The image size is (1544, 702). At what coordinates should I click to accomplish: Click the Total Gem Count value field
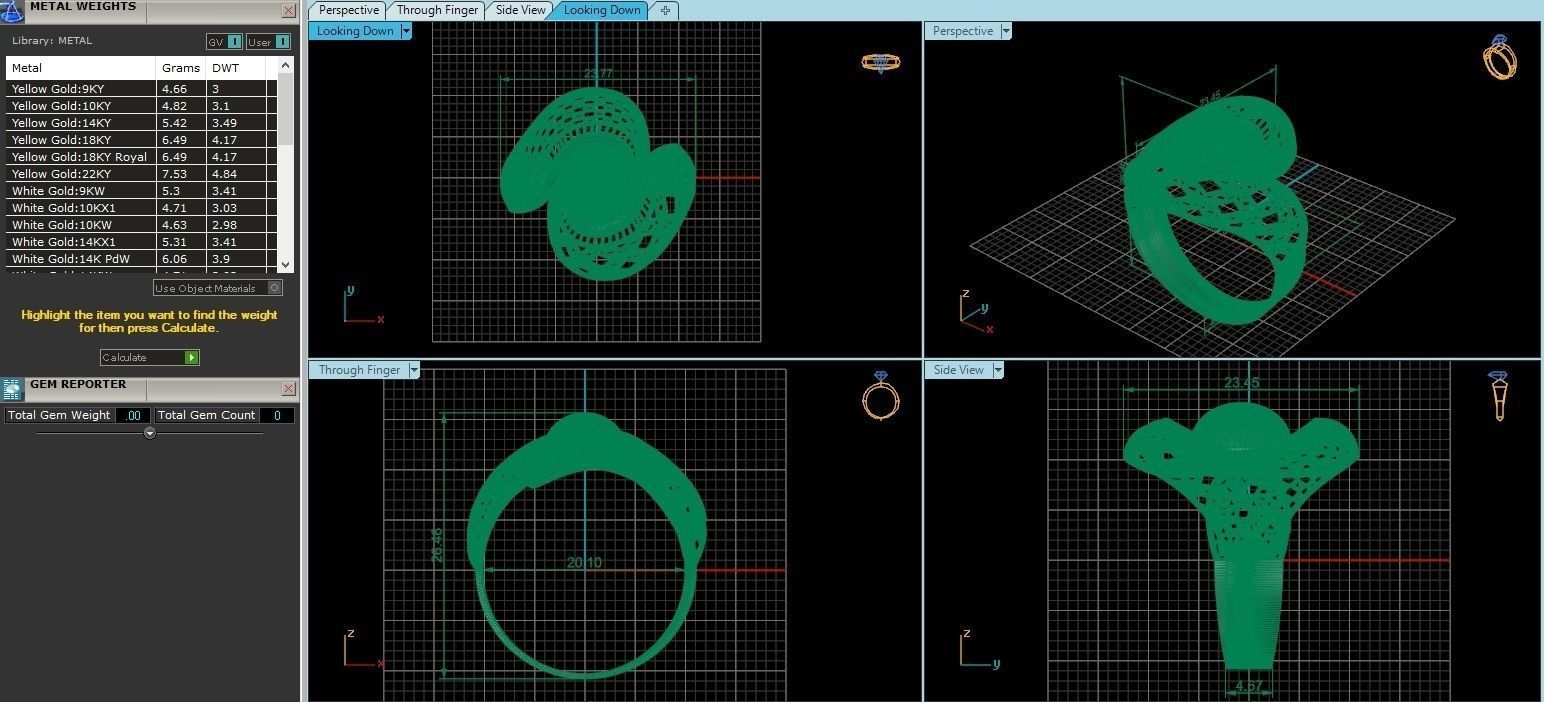coord(277,415)
